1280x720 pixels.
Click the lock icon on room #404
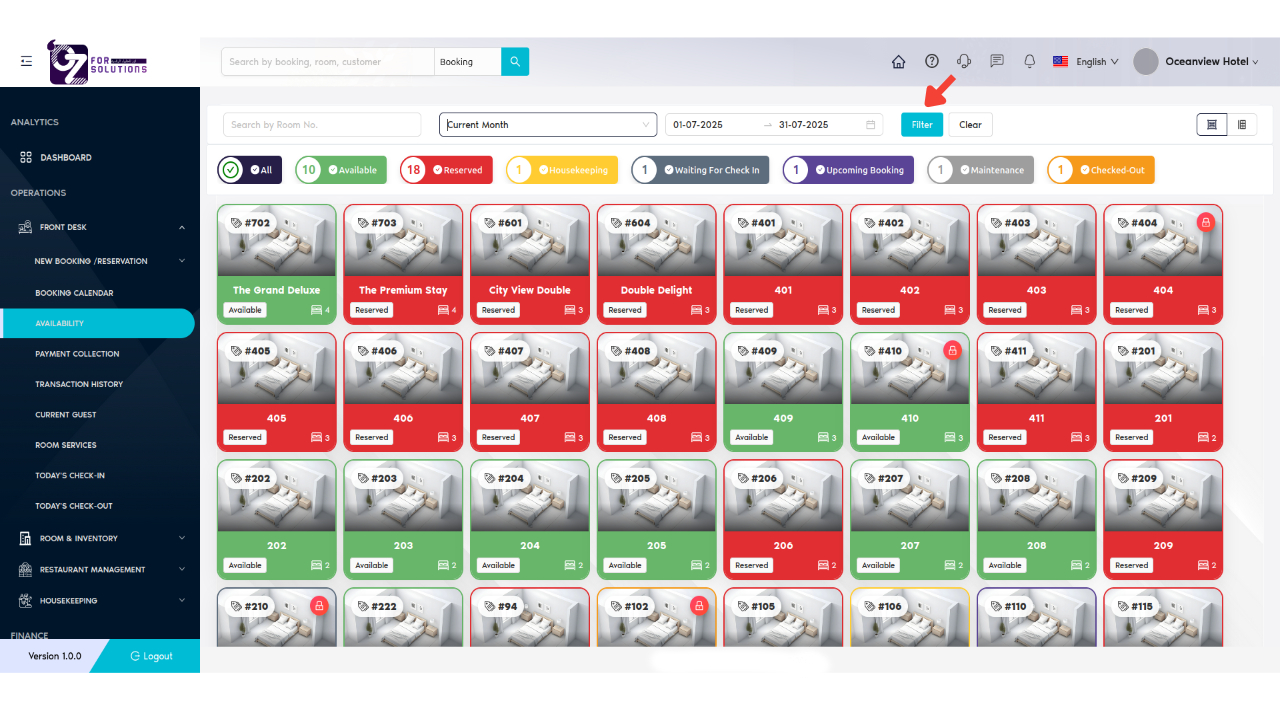tap(1205, 223)
